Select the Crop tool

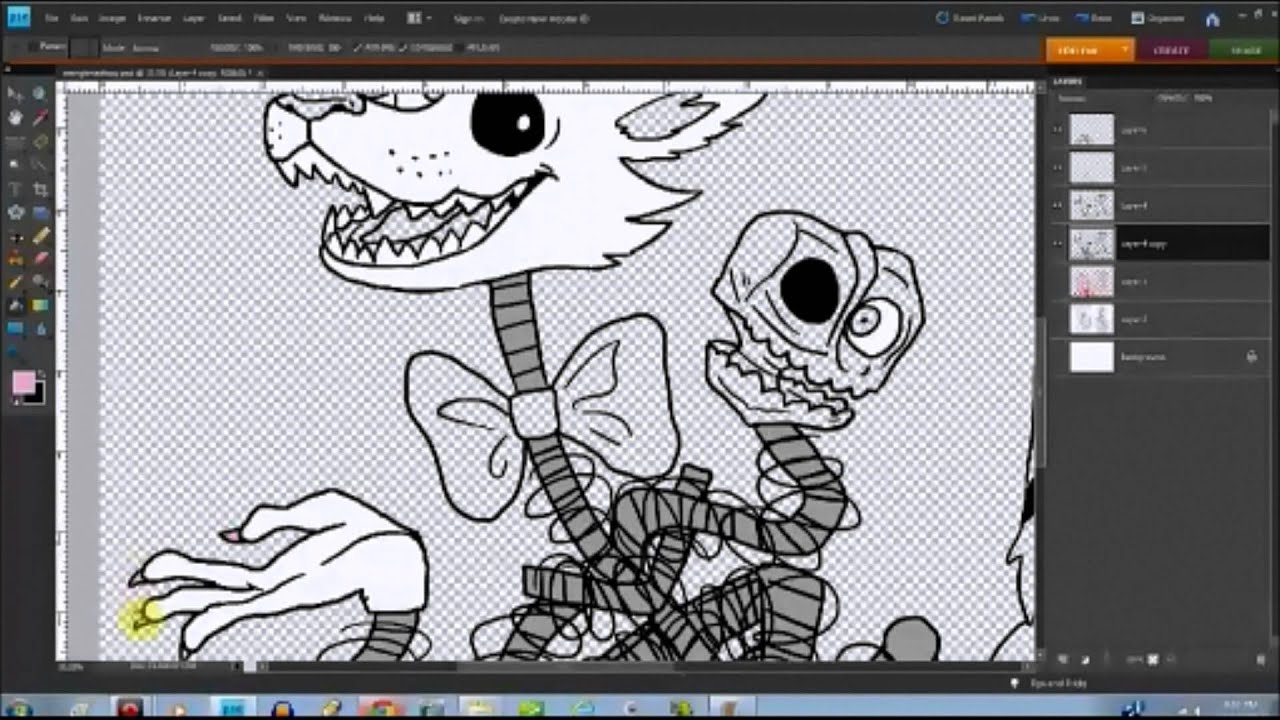(40, 189)
